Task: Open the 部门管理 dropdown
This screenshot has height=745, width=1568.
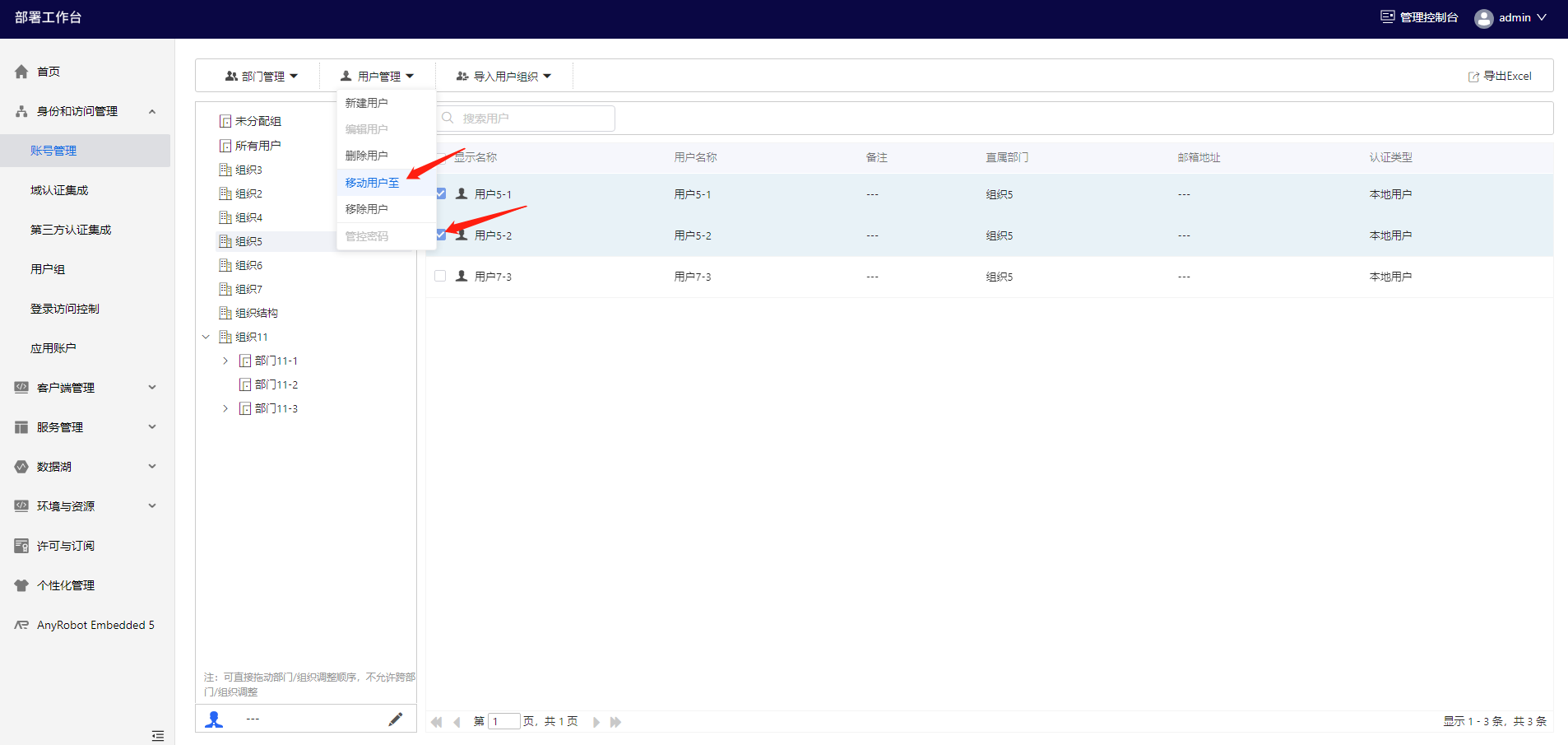Action: point(261,76)
